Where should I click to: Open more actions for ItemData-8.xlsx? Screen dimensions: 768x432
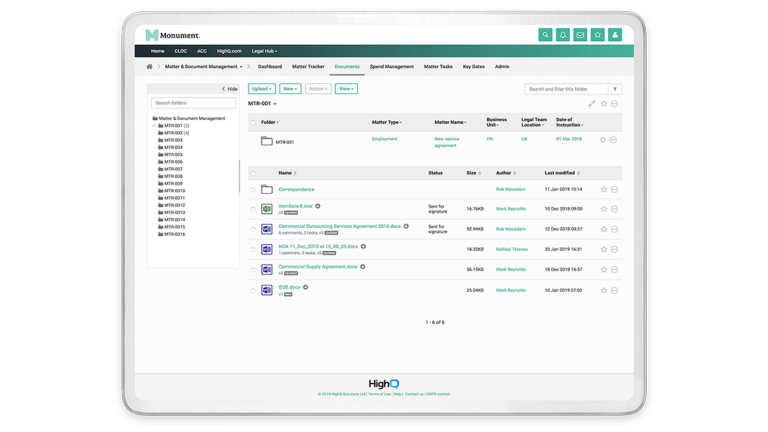point(615,209)
